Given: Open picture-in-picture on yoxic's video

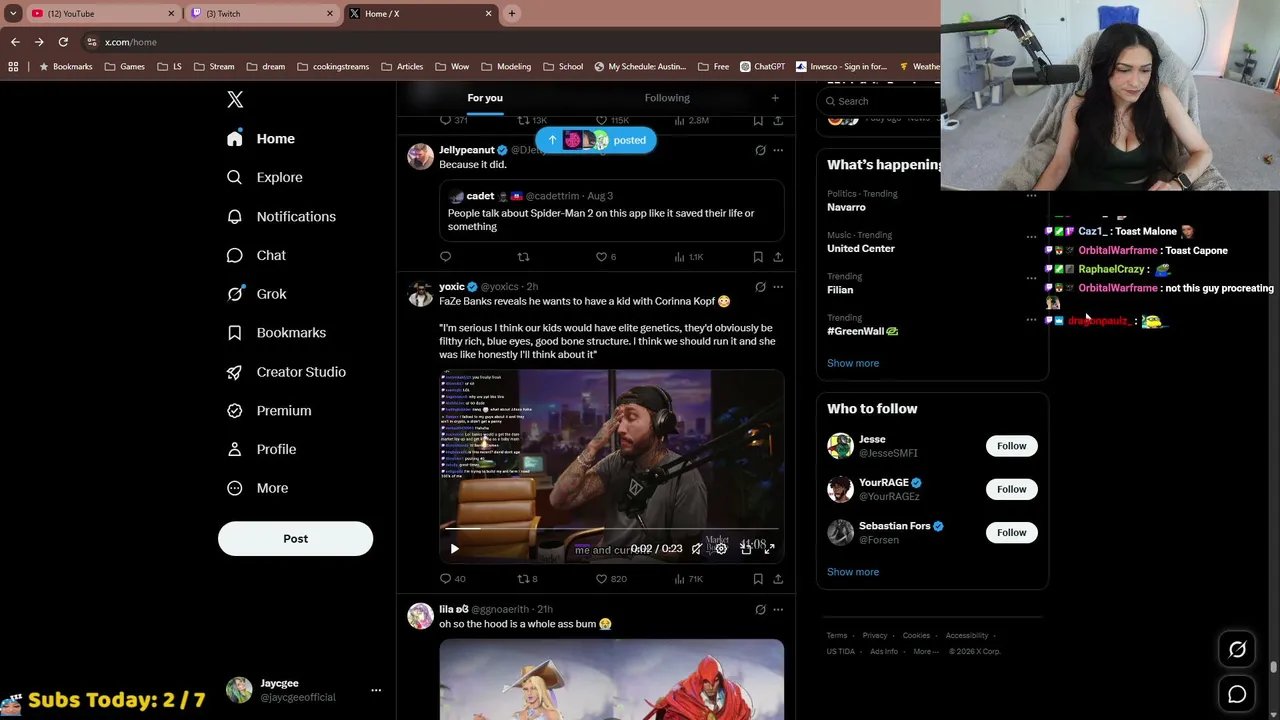Looking at the screenshot, I should 745,548.
